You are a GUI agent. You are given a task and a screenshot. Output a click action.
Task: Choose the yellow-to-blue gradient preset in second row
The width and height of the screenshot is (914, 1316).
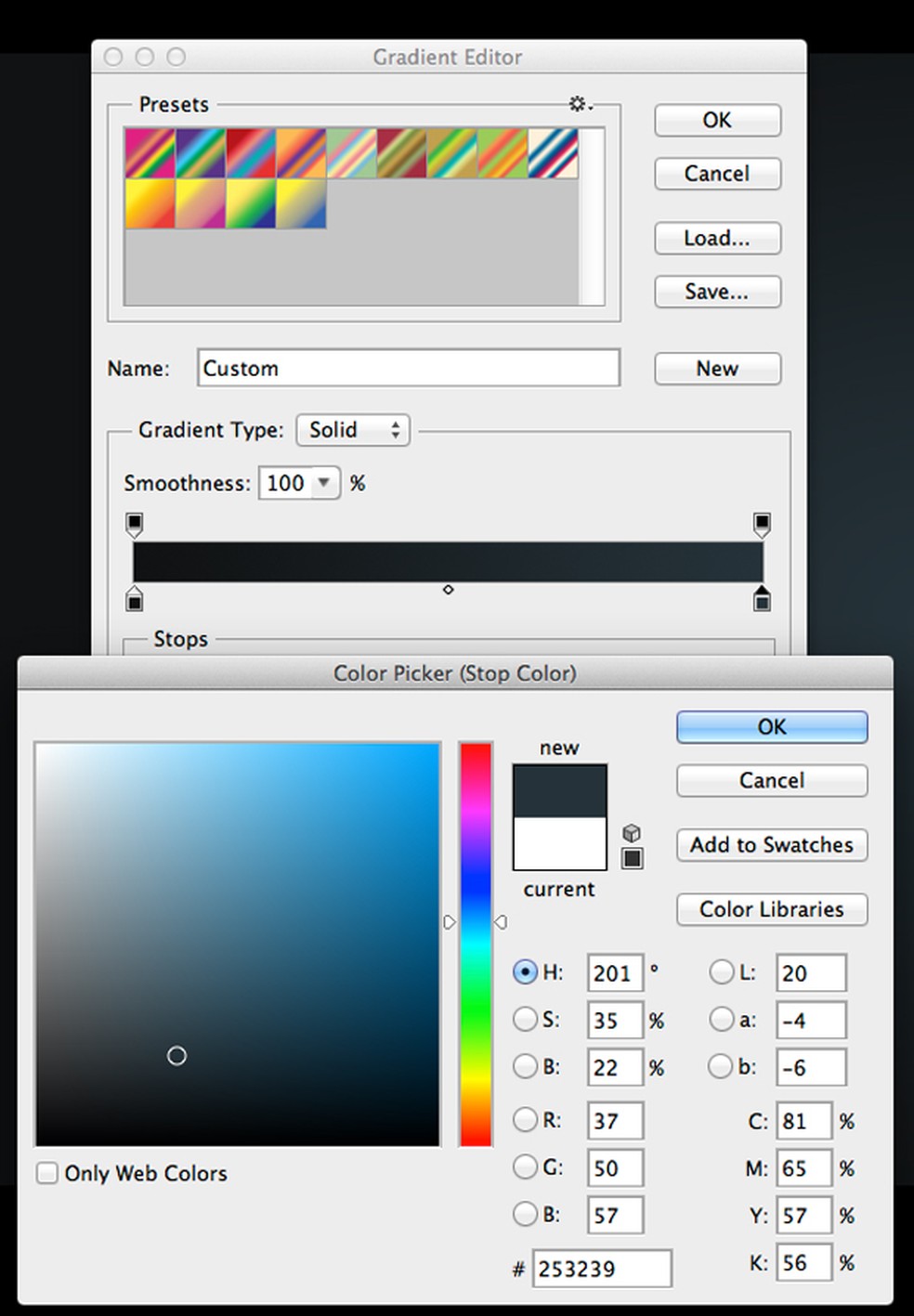pos(301,203)
